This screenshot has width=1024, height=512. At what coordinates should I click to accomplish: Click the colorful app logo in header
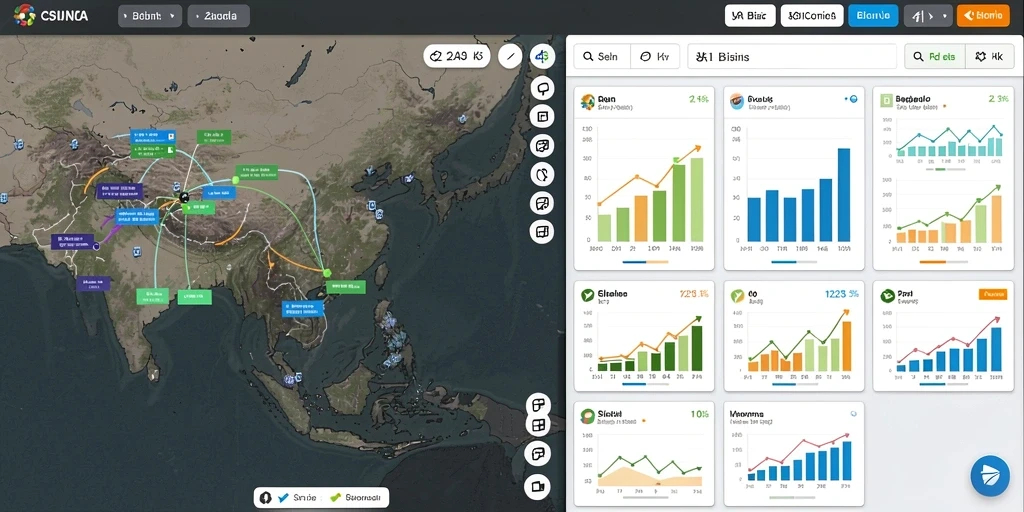click(x=24, y=15)
